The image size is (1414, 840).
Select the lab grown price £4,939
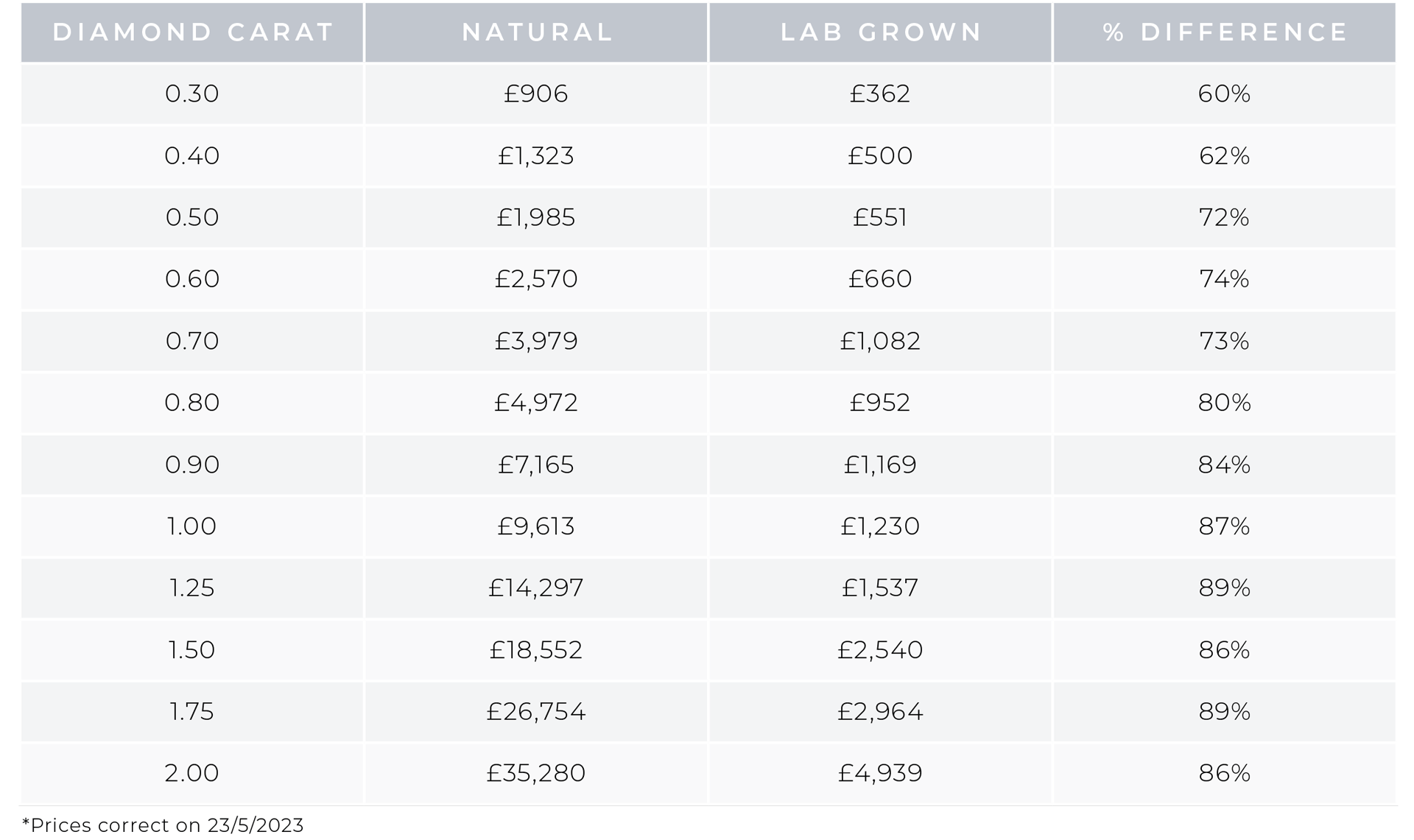(880, 773)
